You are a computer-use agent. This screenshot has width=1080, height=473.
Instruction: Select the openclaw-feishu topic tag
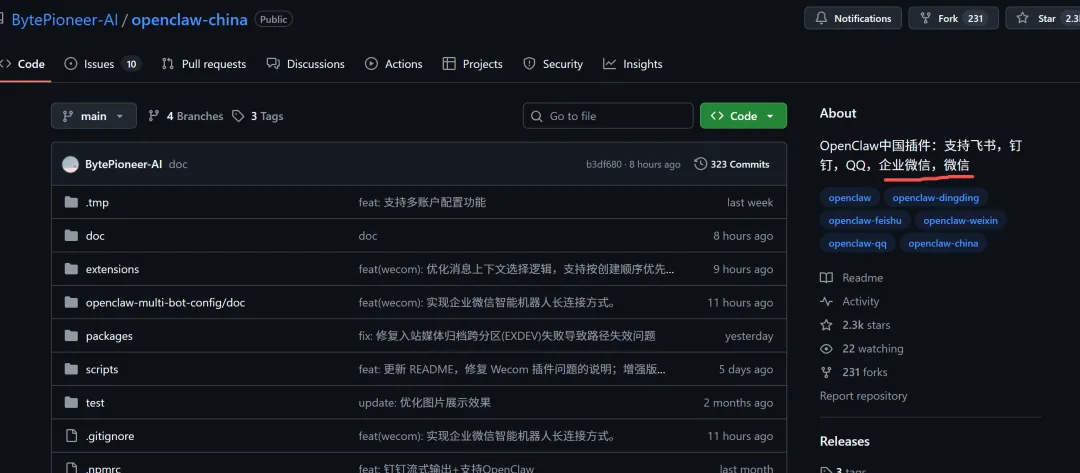865,220
